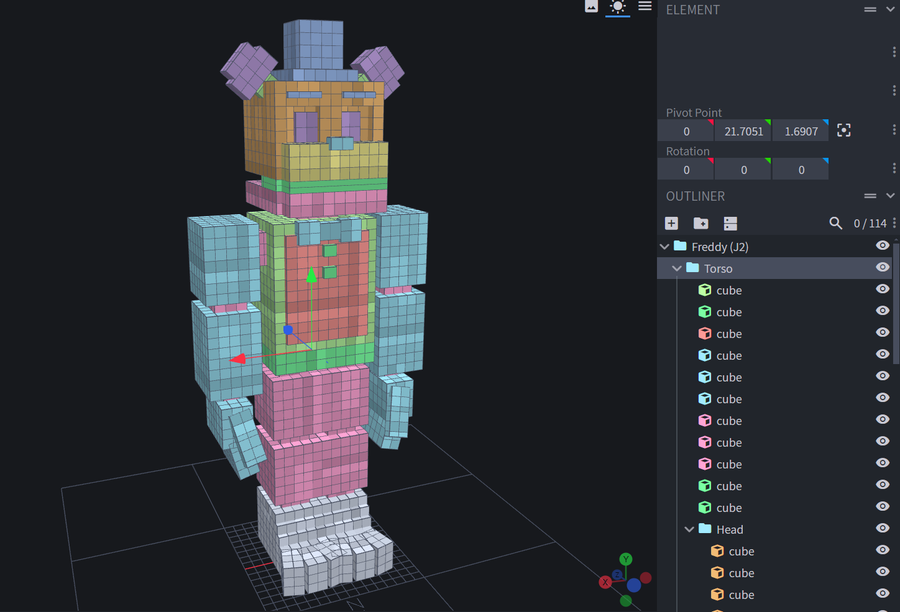
Task: Click the 'OUTLINER' panel title
Action: tap(695, 196)
